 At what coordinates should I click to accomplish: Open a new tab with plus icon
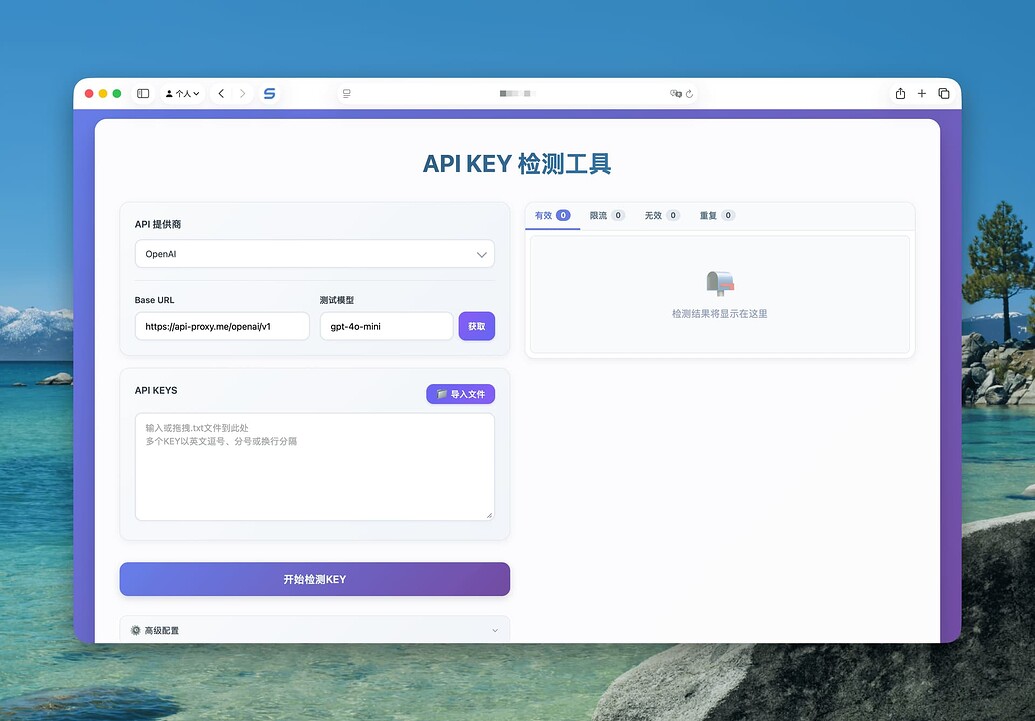coord(921,94)
